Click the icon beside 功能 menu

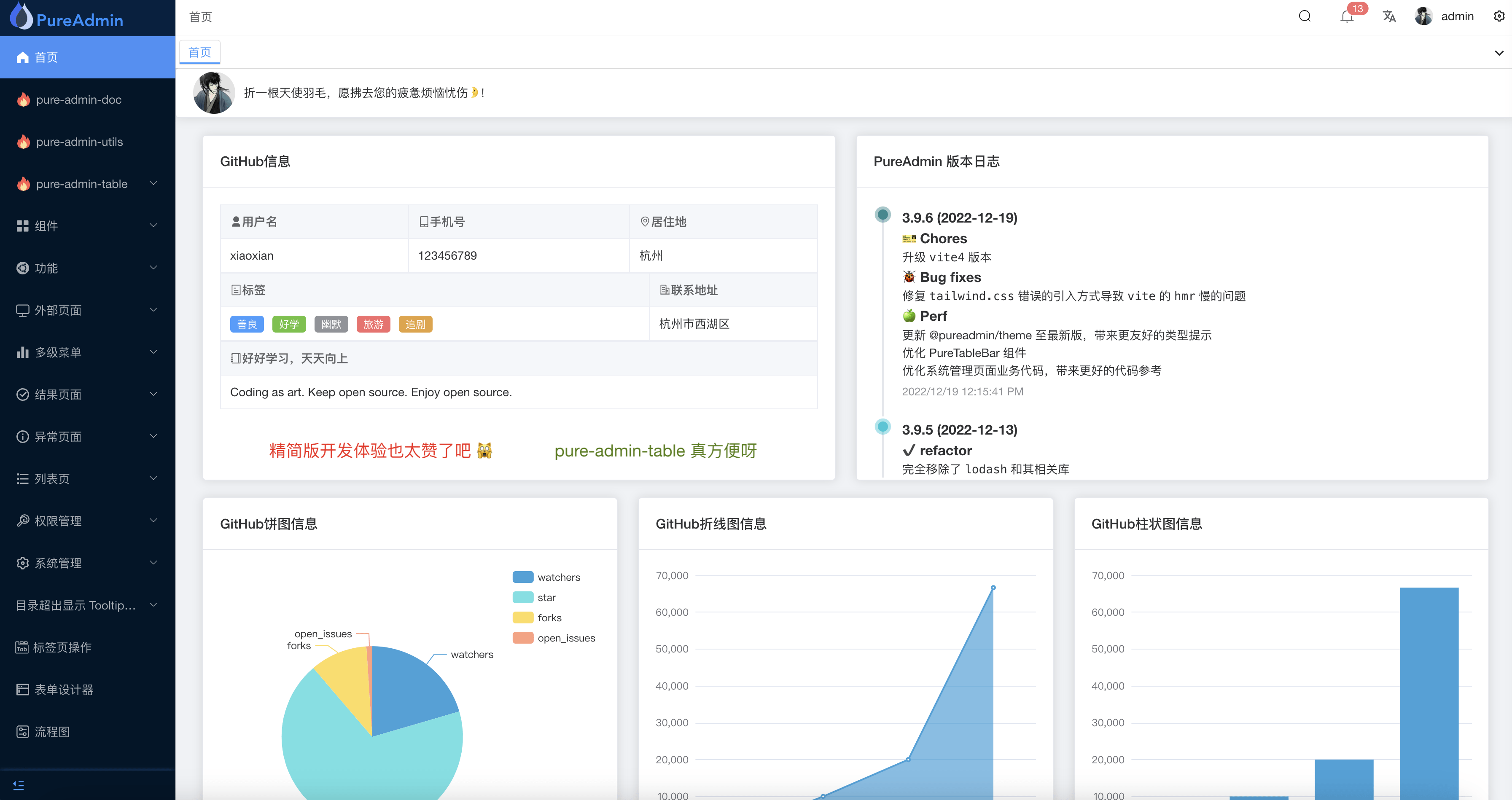22,268
